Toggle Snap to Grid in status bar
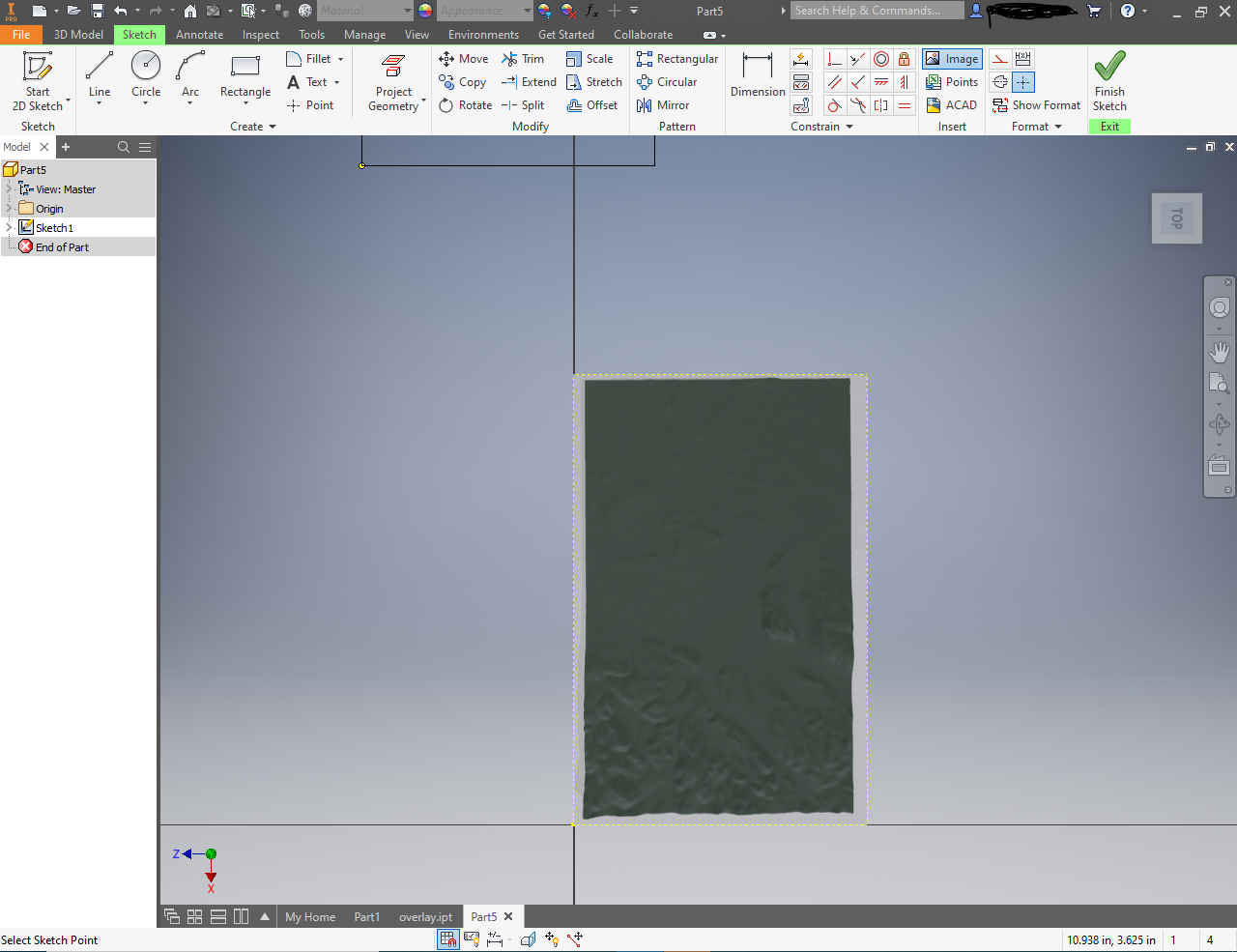The width and height of the screenshot is (1237, 952). [x=448, y=938]
